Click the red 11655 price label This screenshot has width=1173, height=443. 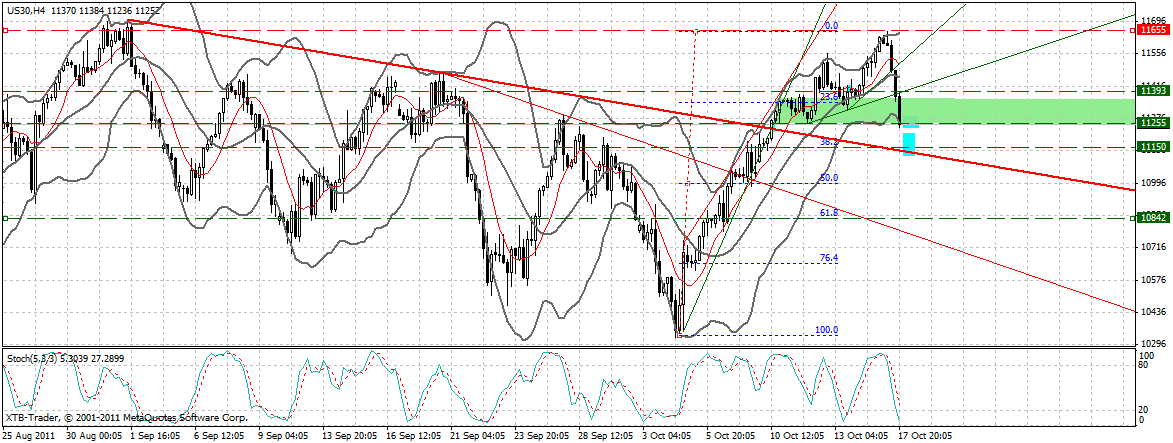click(1152, 30)
